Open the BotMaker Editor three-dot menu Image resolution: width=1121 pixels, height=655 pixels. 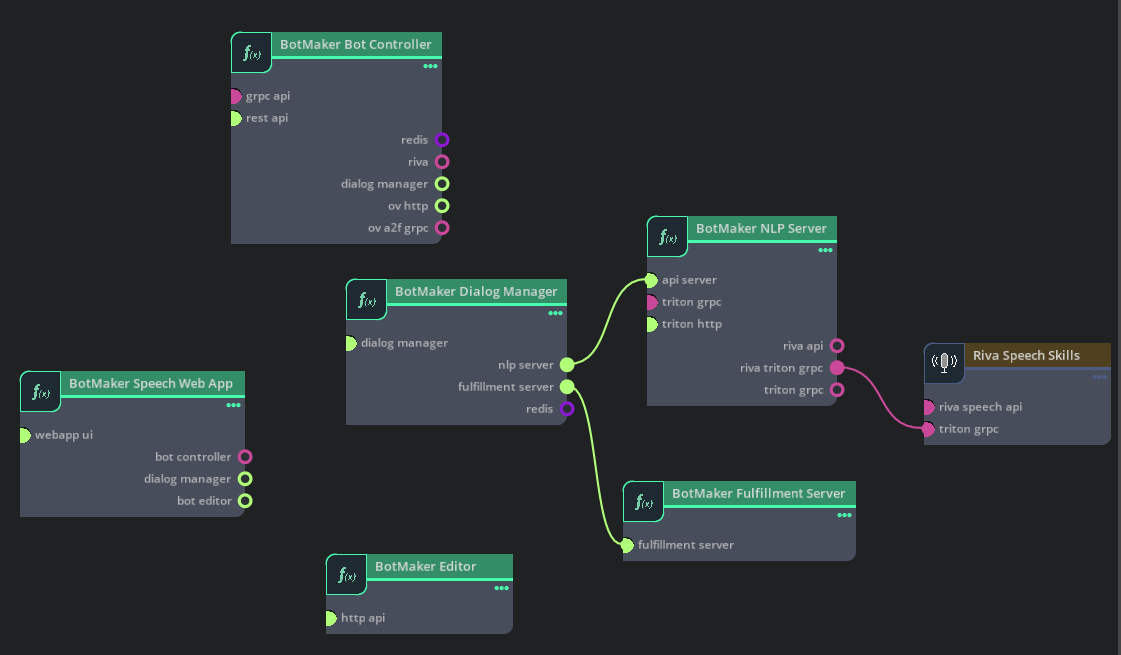coord(501,588)
